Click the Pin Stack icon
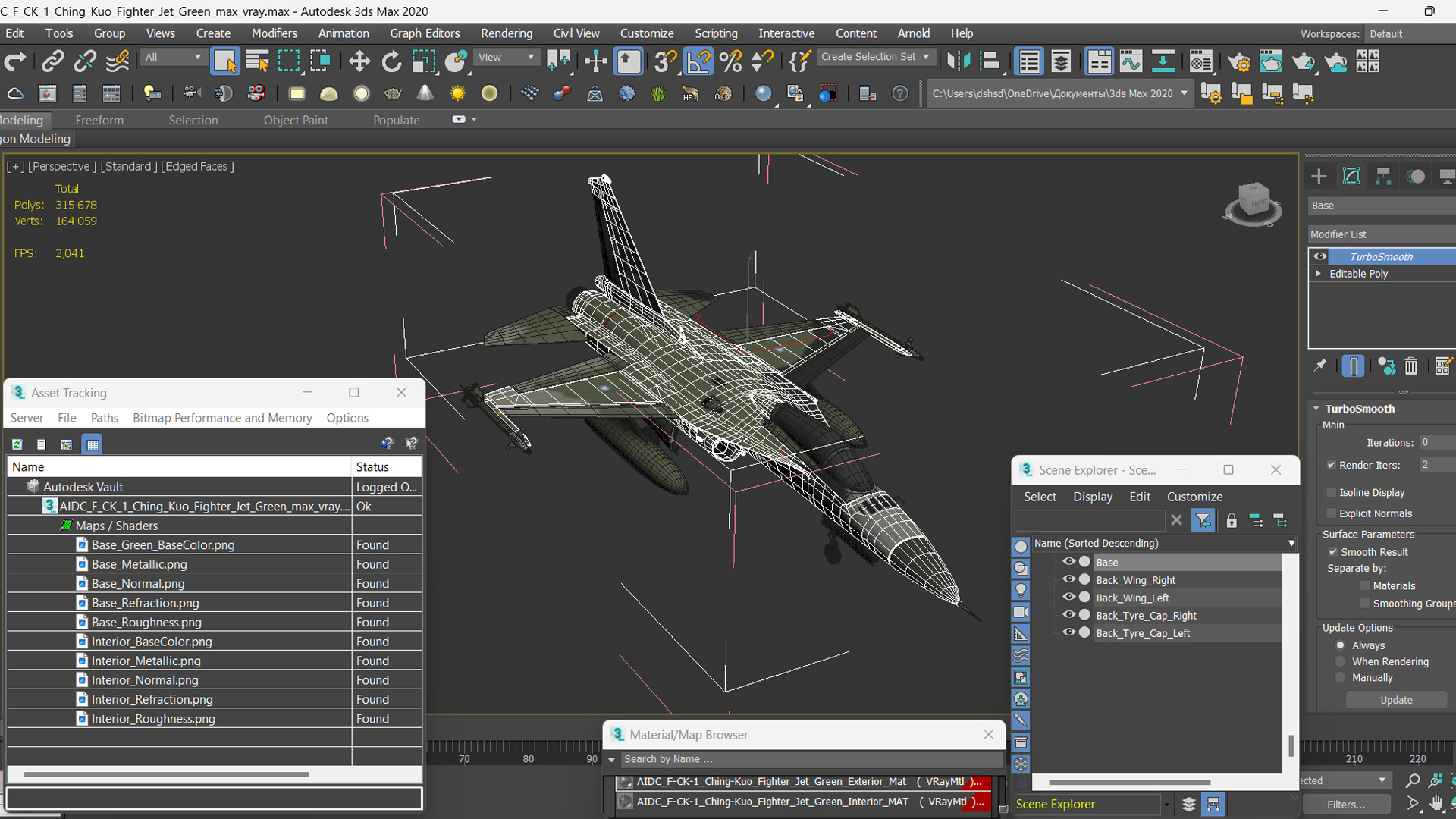1456x819 pixels. click(1320, 366)
